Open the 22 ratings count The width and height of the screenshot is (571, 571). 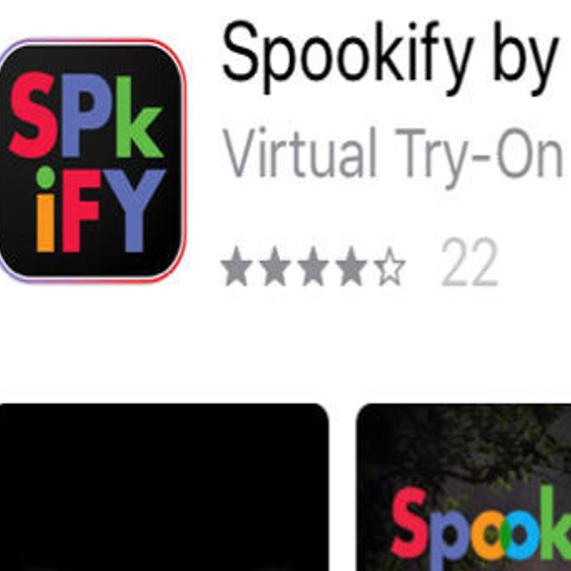coord(469,262)
